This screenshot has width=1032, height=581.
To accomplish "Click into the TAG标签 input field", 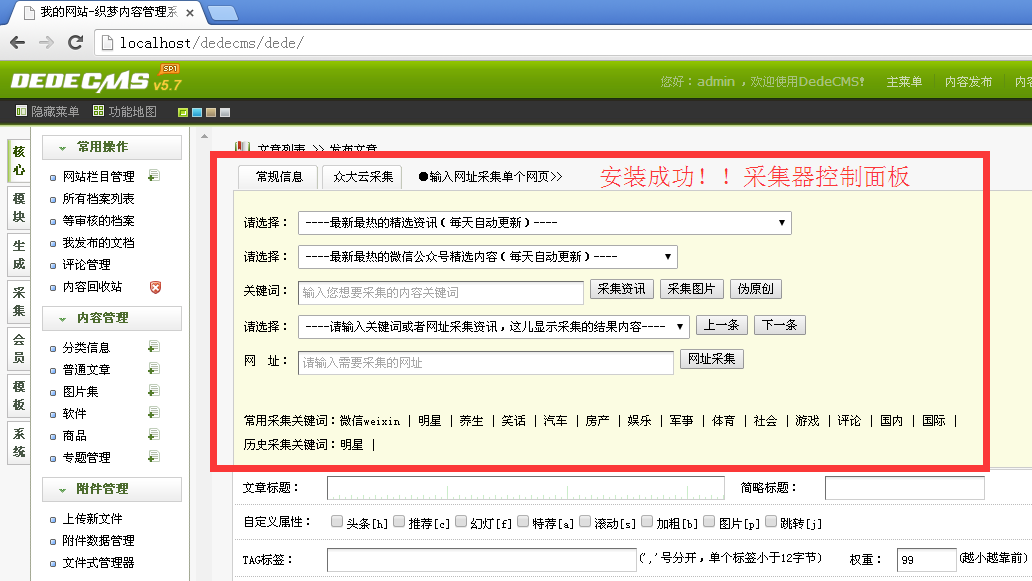I will (x=482, y=560).
